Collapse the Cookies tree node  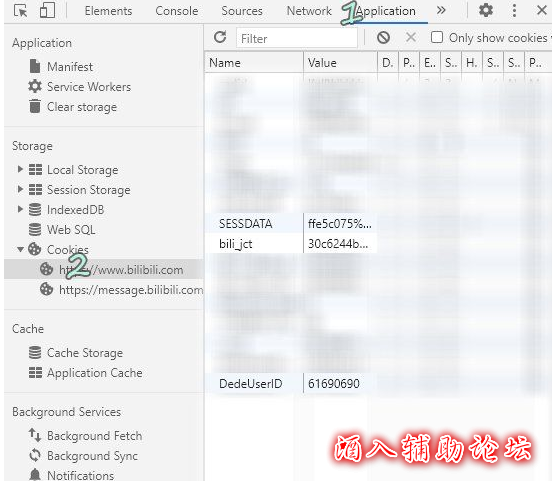20,249
